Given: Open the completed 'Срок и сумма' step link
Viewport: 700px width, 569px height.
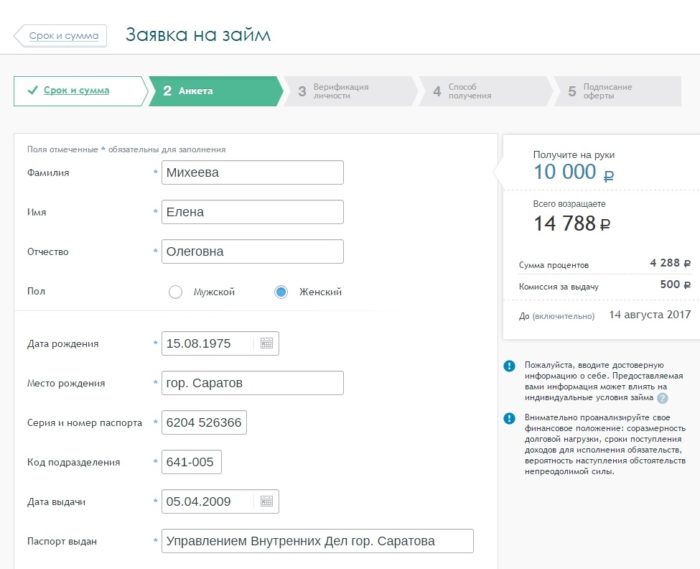Looking at the screenshot, I should [x=76, y=90].
